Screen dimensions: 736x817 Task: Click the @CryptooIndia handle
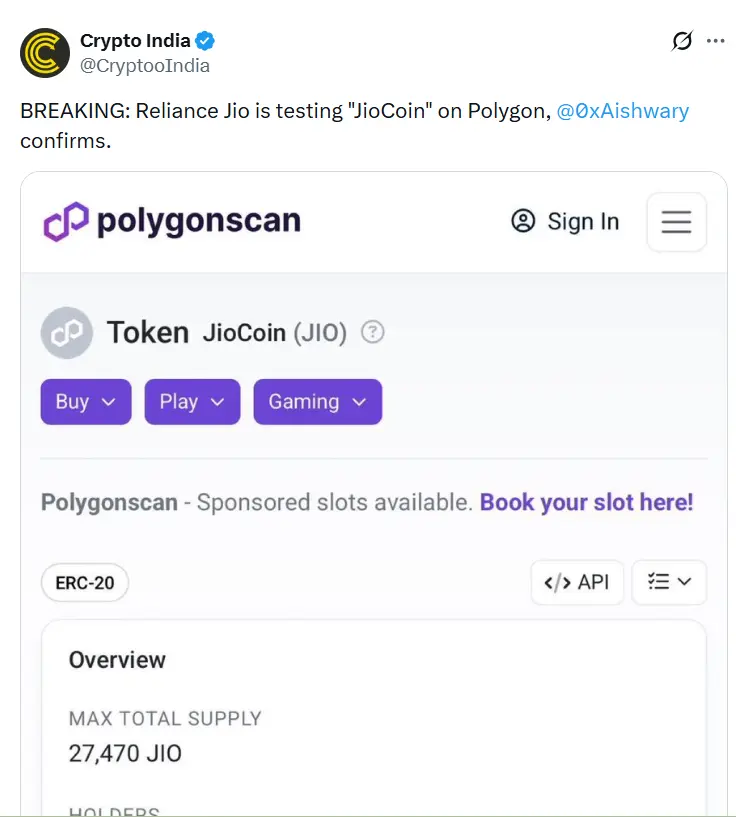pos(144,66)
